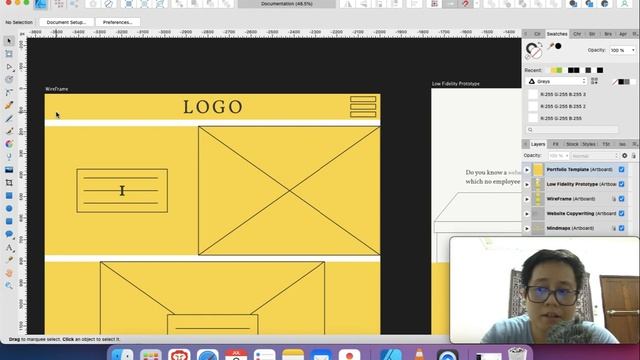The height and width of the screenshot is (360, 640).
Task: Select the Transparency tool
Action: [9, 157]
